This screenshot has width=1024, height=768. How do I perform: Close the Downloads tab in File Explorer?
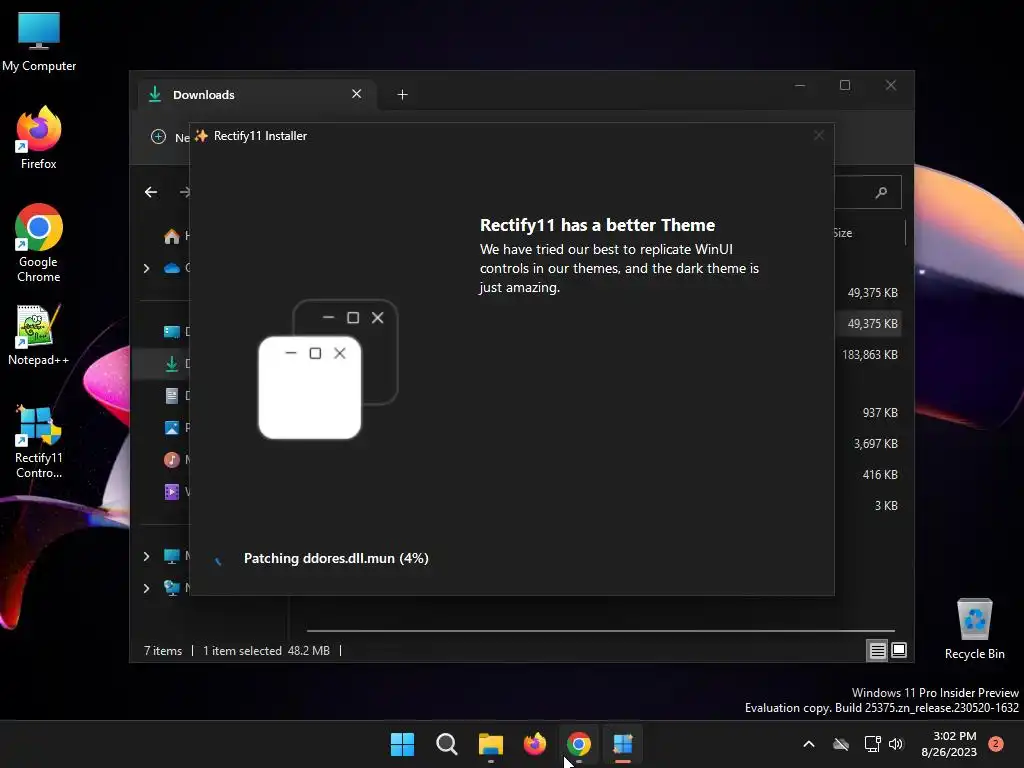[357, 94]
